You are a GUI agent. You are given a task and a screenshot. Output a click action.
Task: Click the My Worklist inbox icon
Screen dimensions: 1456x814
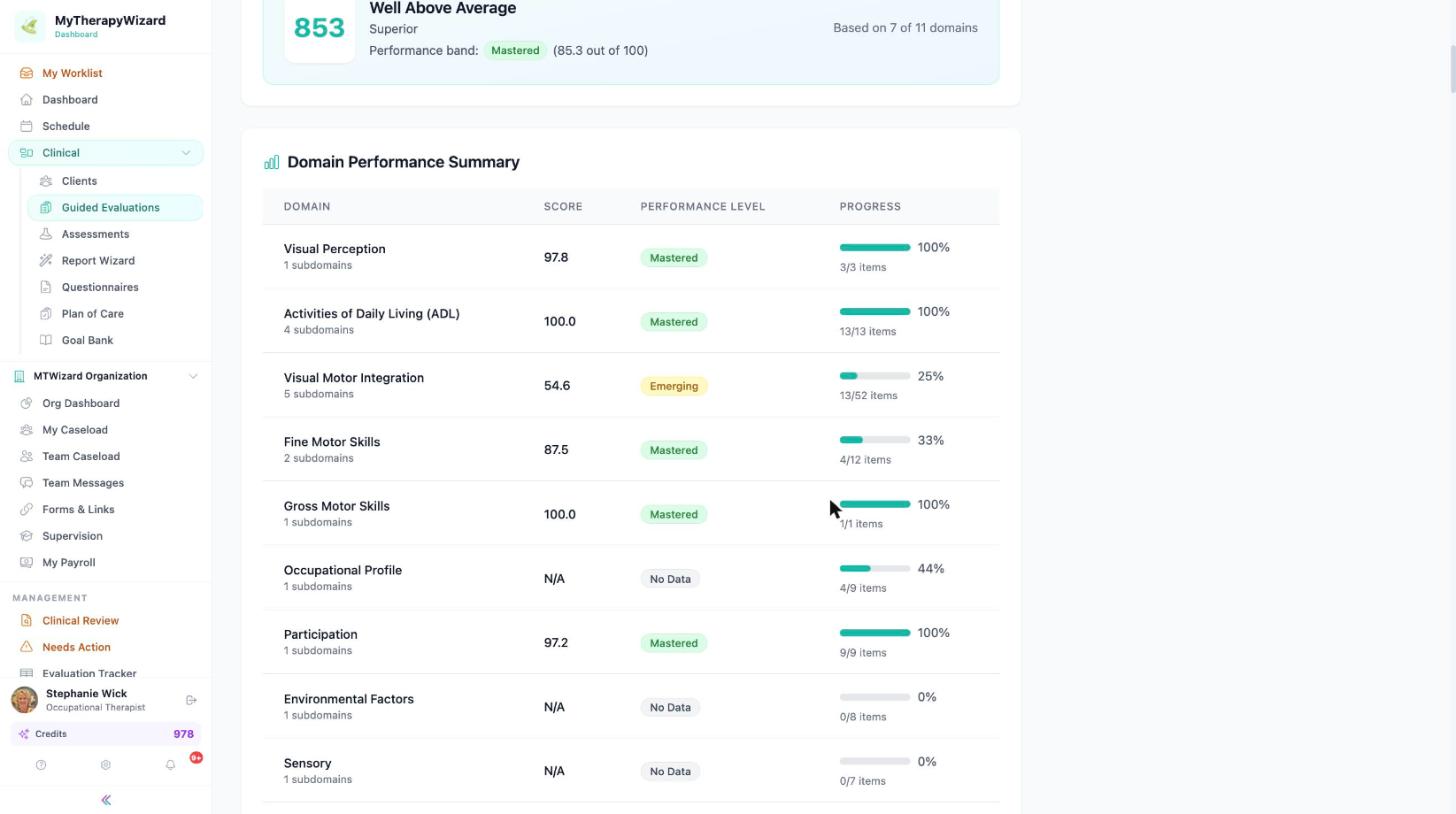(26, 73)
